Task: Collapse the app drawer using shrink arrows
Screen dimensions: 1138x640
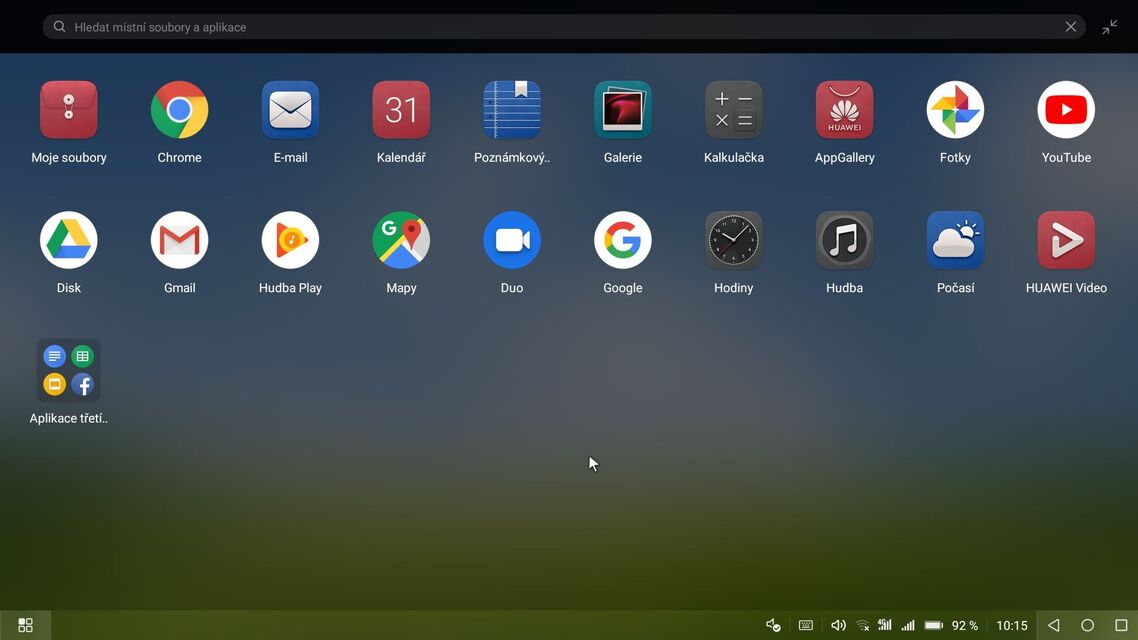Action: point(1110,27)
